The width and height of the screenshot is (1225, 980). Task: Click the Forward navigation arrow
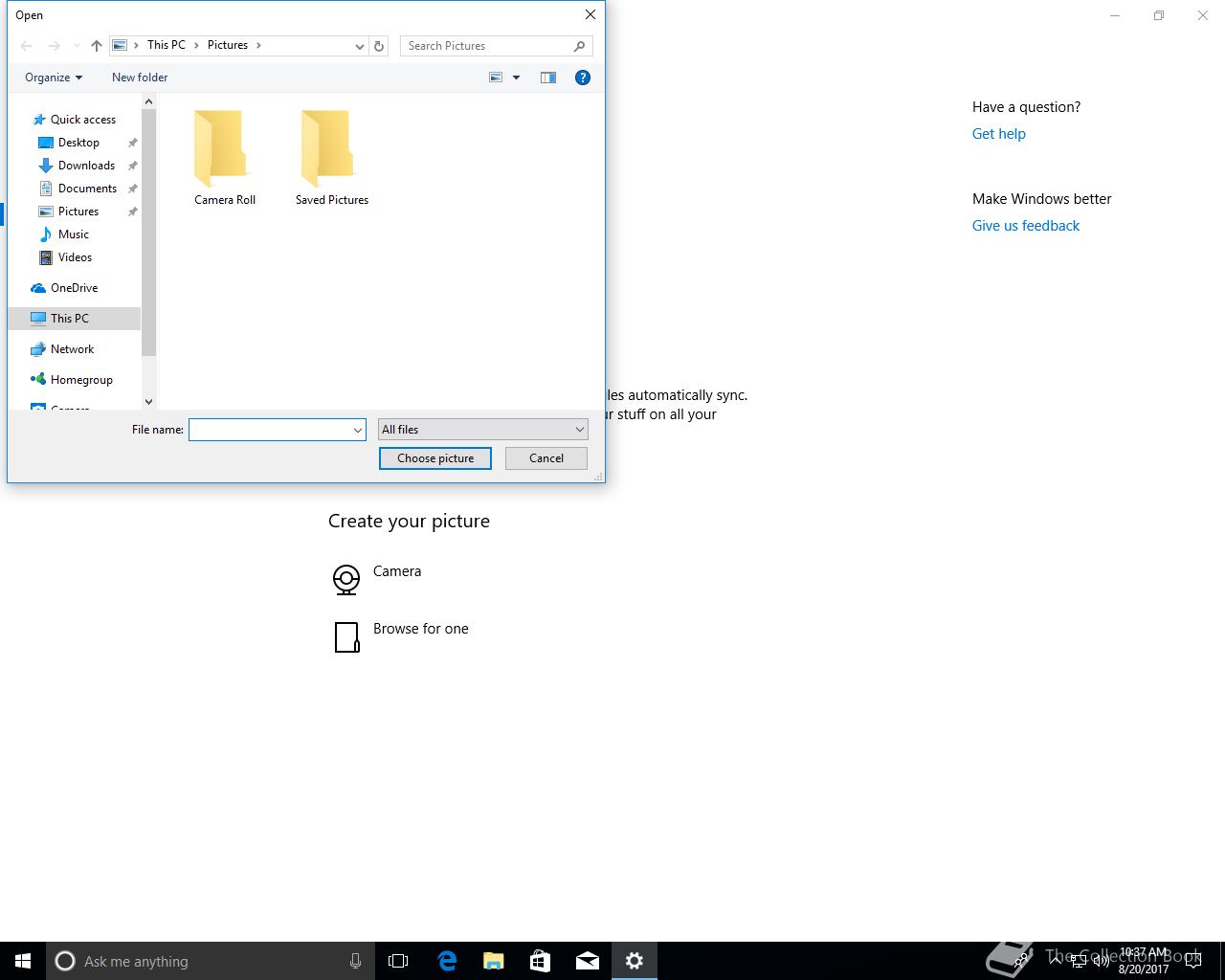[x=55, y=46]
